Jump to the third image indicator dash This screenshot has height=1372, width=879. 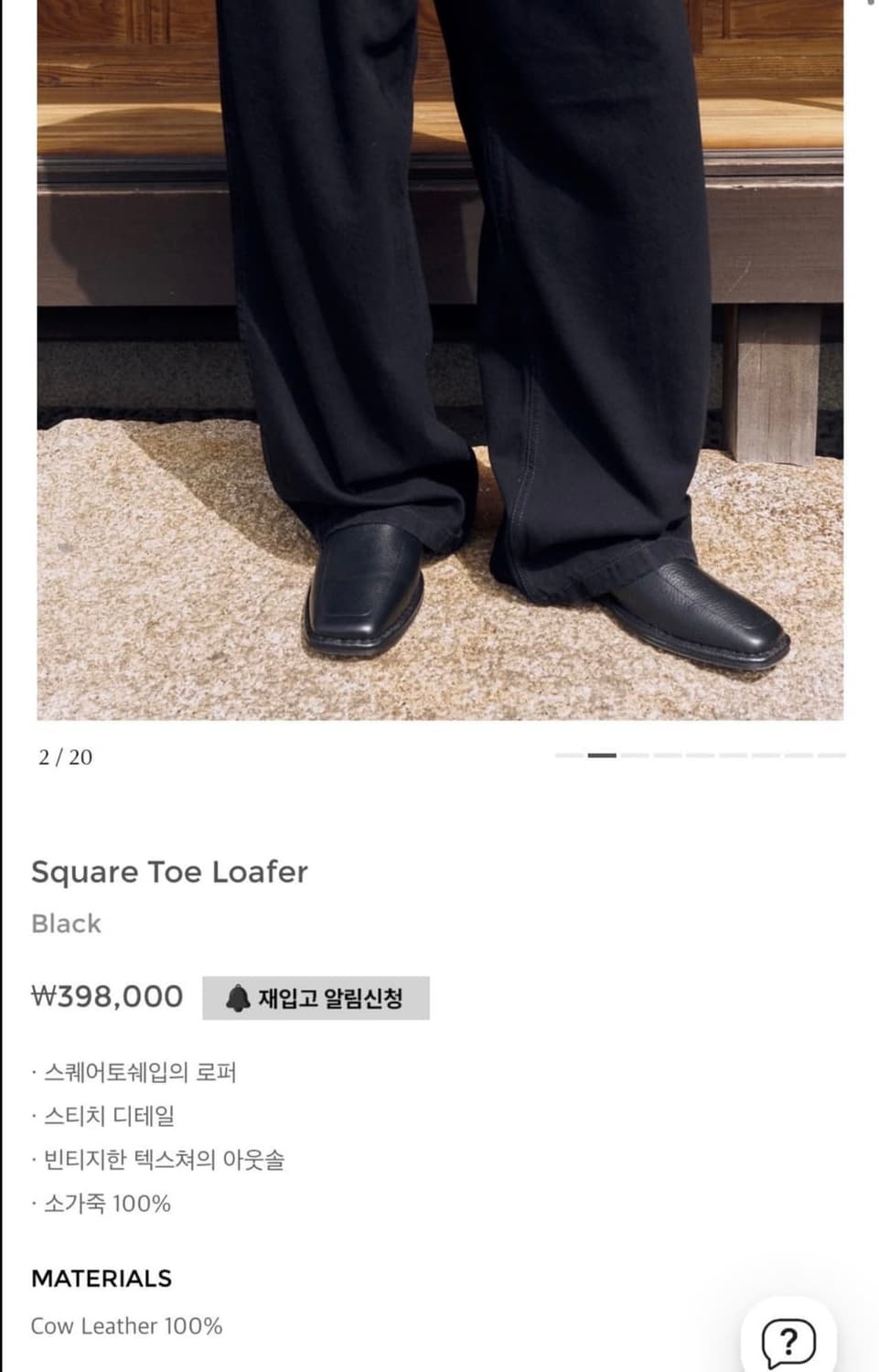coord(635,756)
